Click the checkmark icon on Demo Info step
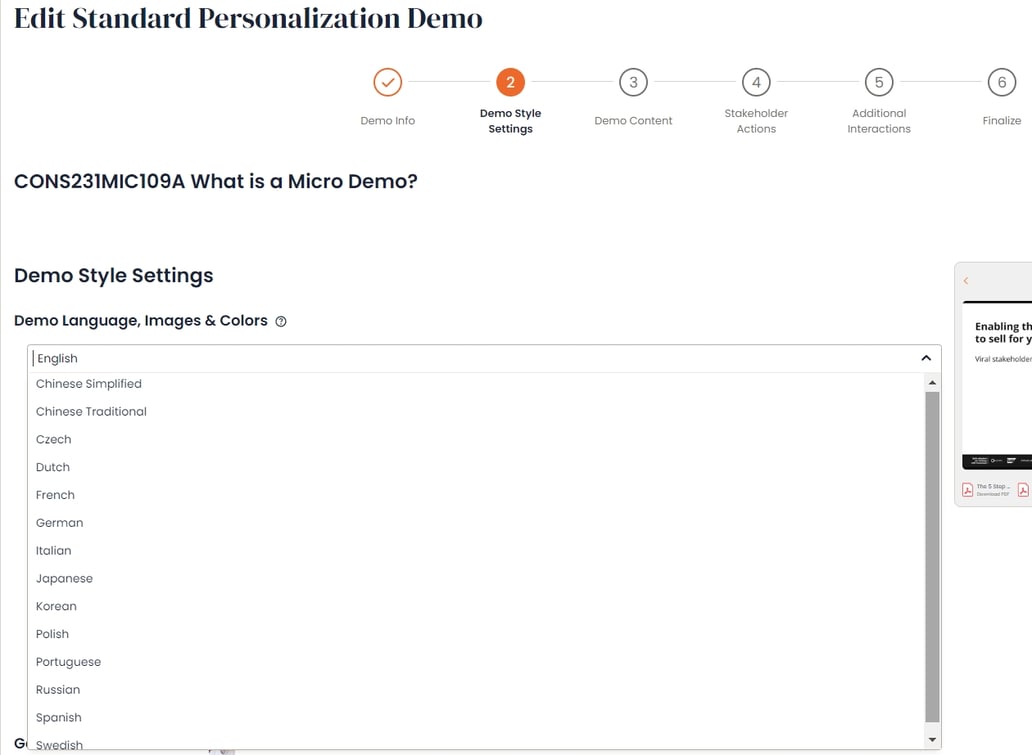 (x=387, y=82)
